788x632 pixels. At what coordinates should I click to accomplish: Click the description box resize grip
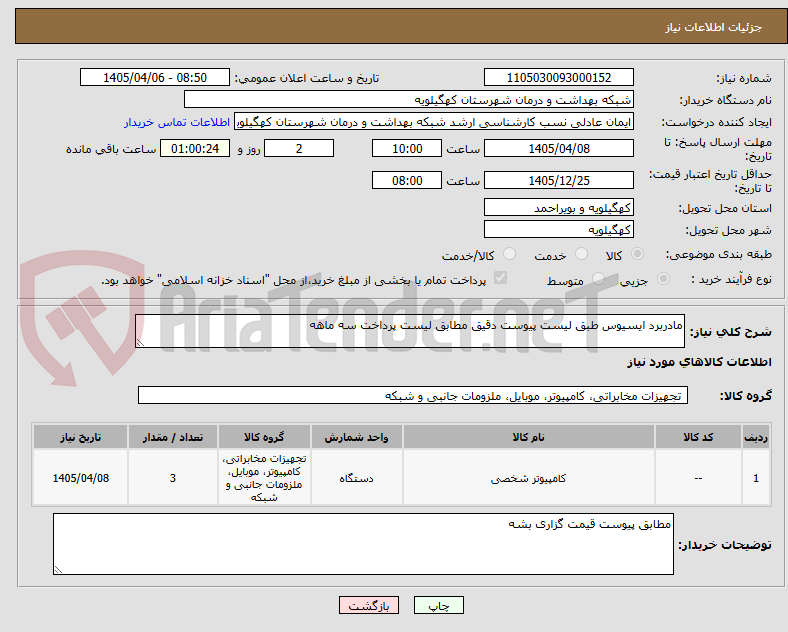(140, 343)
